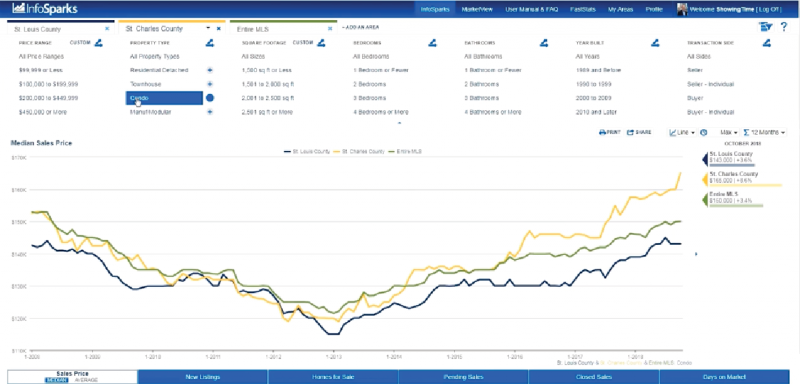Select the Homes for Sale metric tab
The height and width of the screenshot is (384, 800).
pos(333,377)
